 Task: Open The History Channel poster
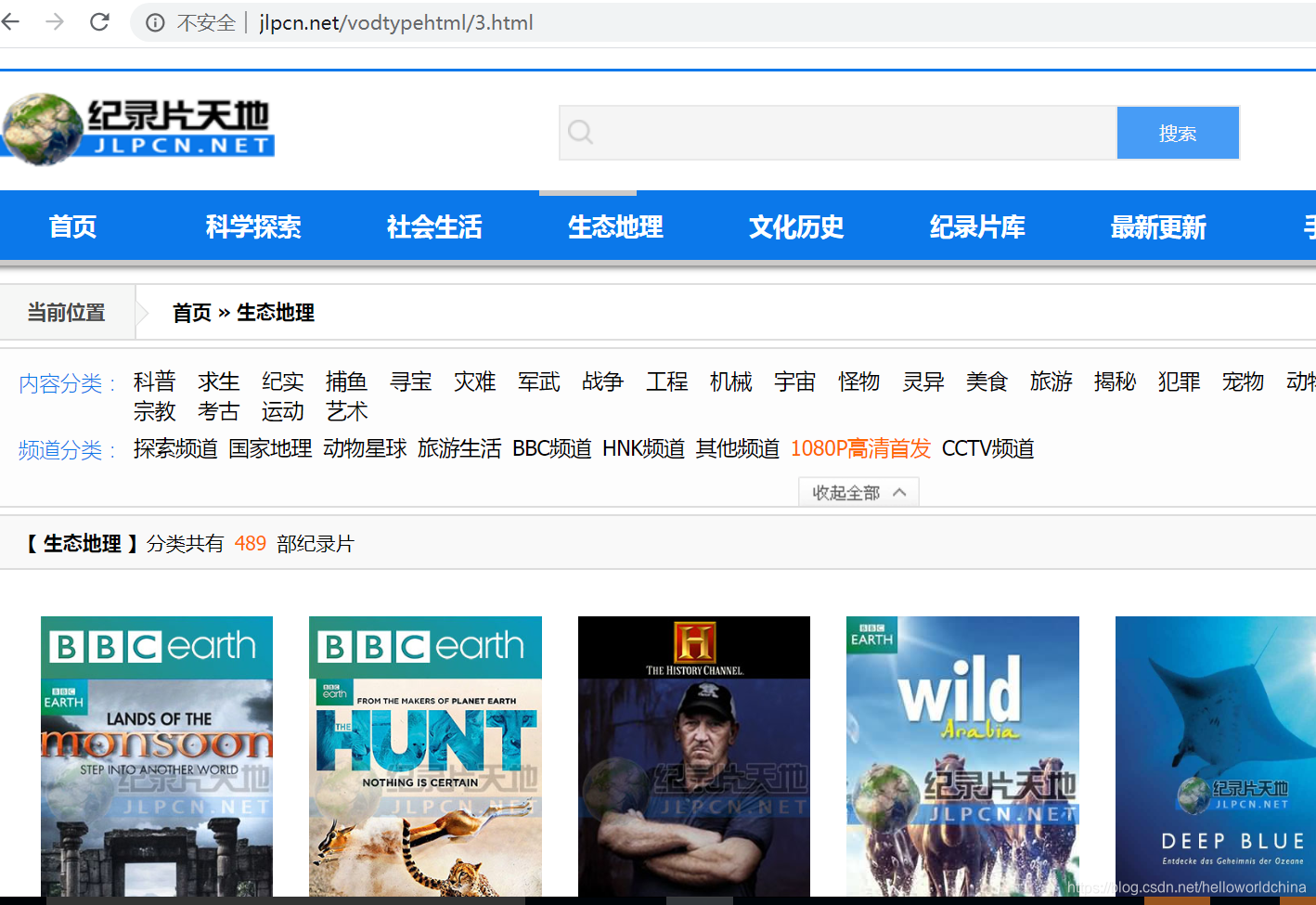tap(694, 756)
